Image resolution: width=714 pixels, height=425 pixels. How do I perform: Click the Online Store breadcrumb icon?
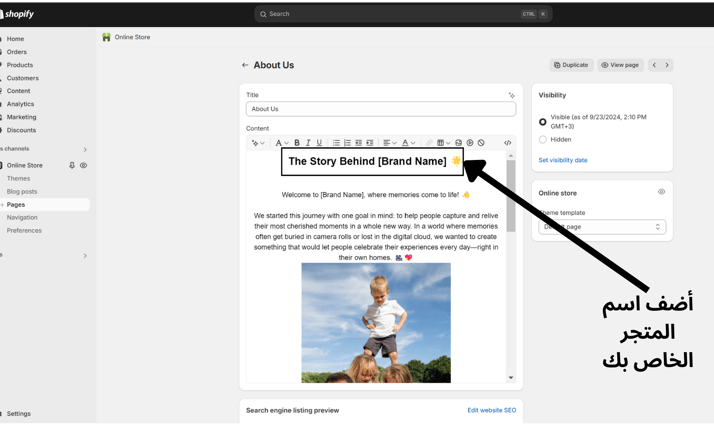[106, 37]
